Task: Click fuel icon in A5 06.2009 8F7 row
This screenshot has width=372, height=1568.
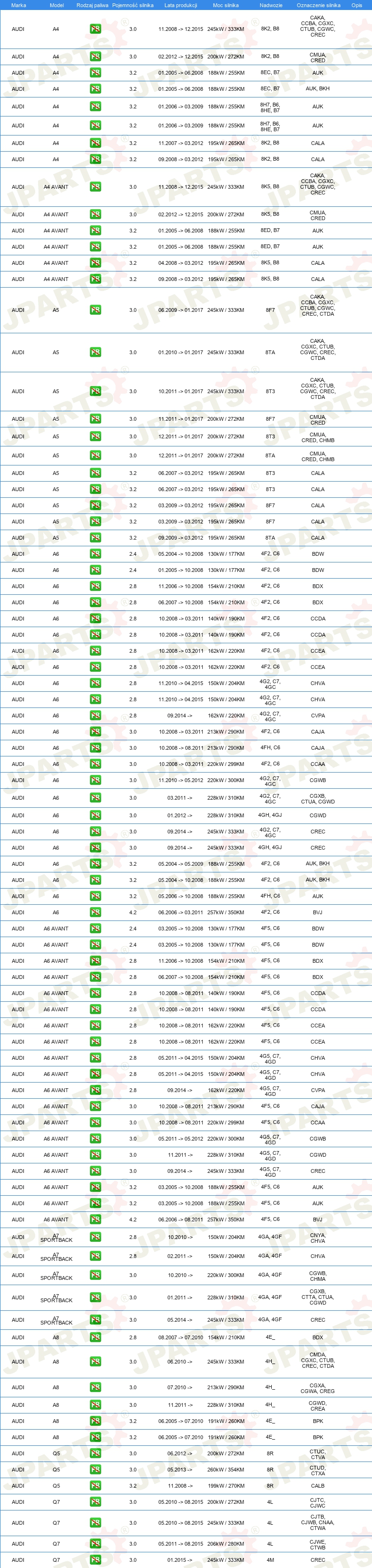Action: [x=95, y=310]
